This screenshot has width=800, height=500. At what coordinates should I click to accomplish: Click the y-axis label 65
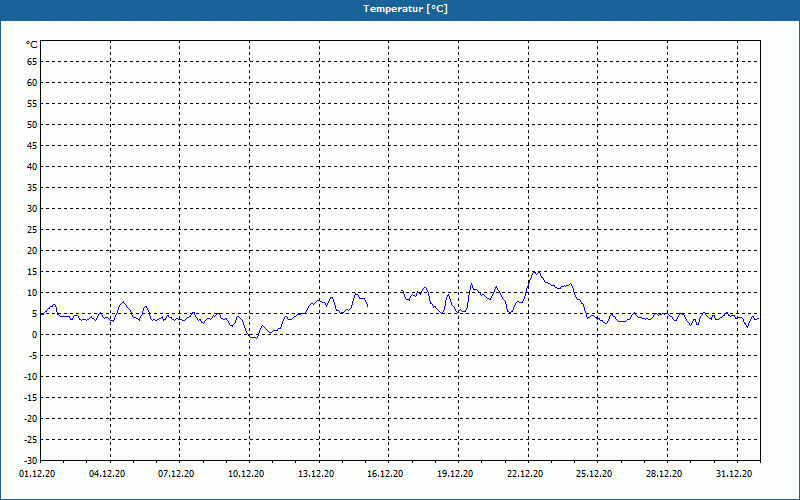coord(32,62)
